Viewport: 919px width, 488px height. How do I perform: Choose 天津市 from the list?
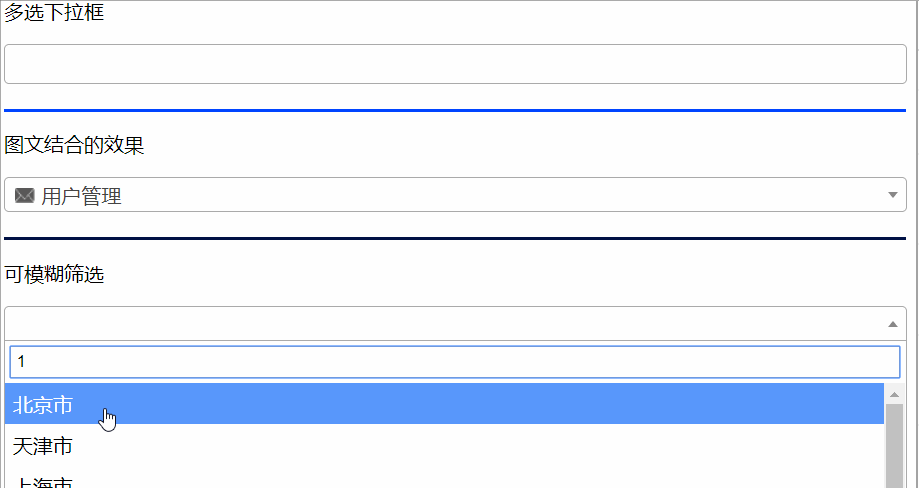(x=43, y=446)
